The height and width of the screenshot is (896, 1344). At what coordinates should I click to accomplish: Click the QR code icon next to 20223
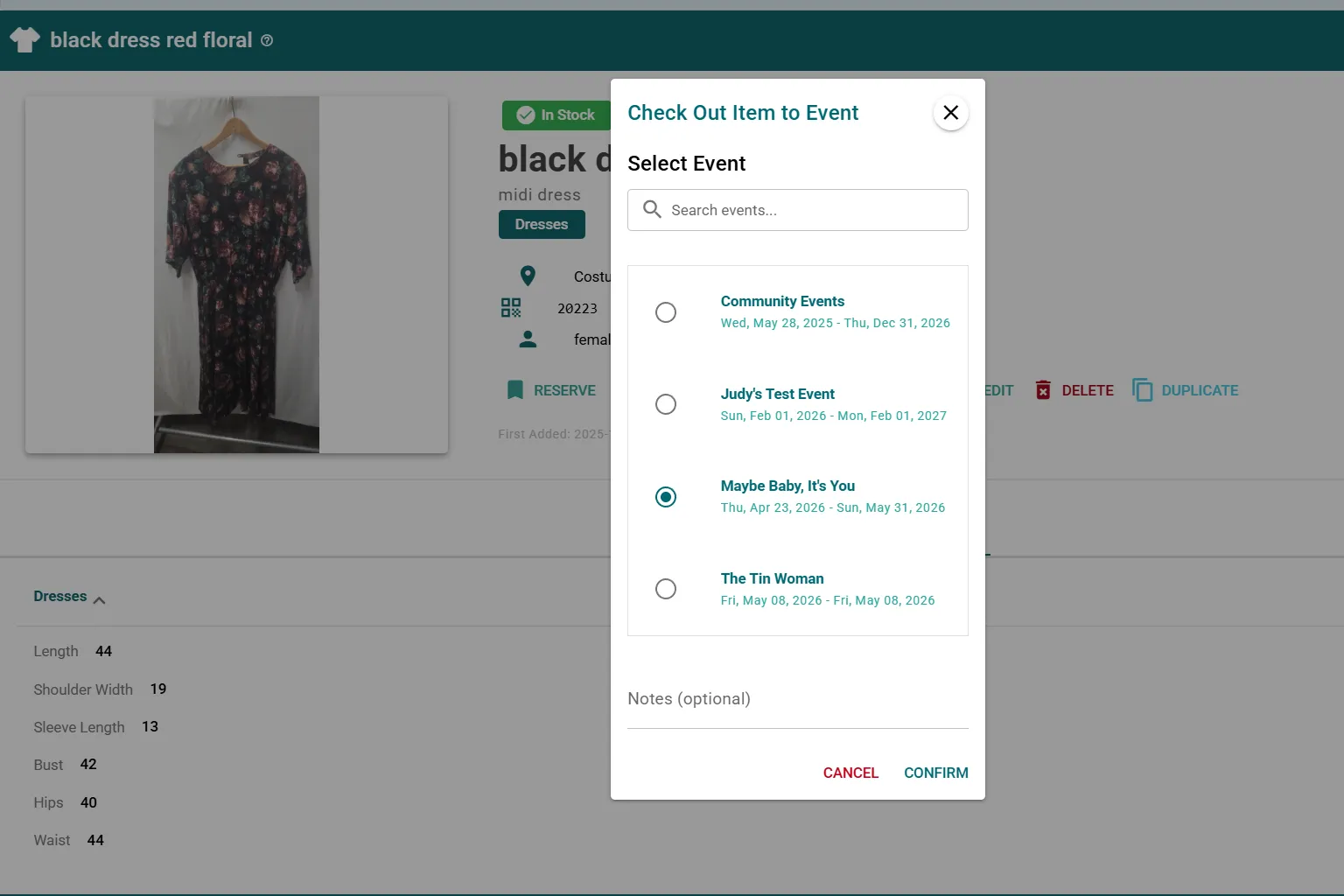[x=510, y=307]
